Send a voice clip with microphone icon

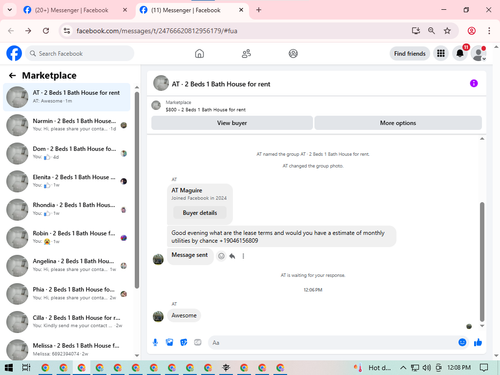click(155, 342)
